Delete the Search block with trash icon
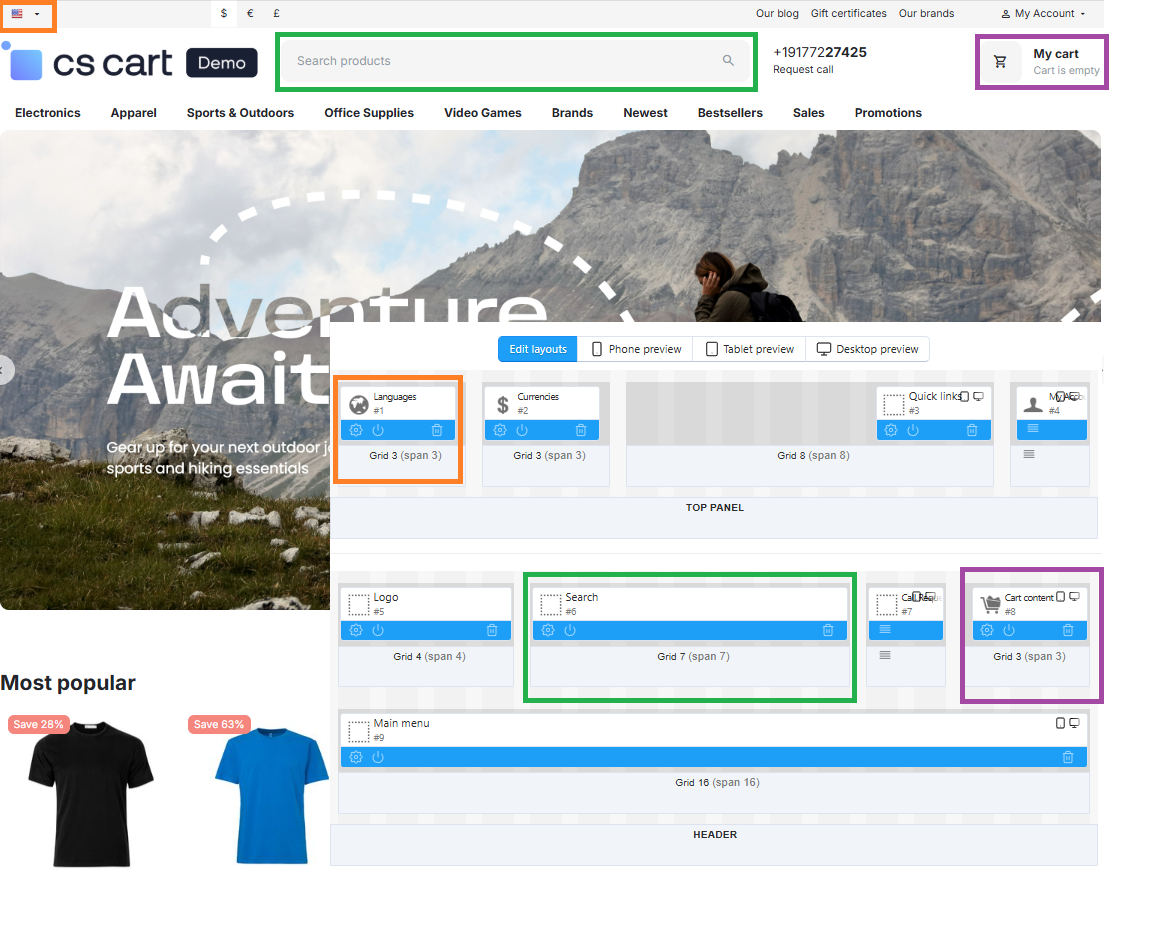The height and width of the screenshot is (945, 1158). 828,630
